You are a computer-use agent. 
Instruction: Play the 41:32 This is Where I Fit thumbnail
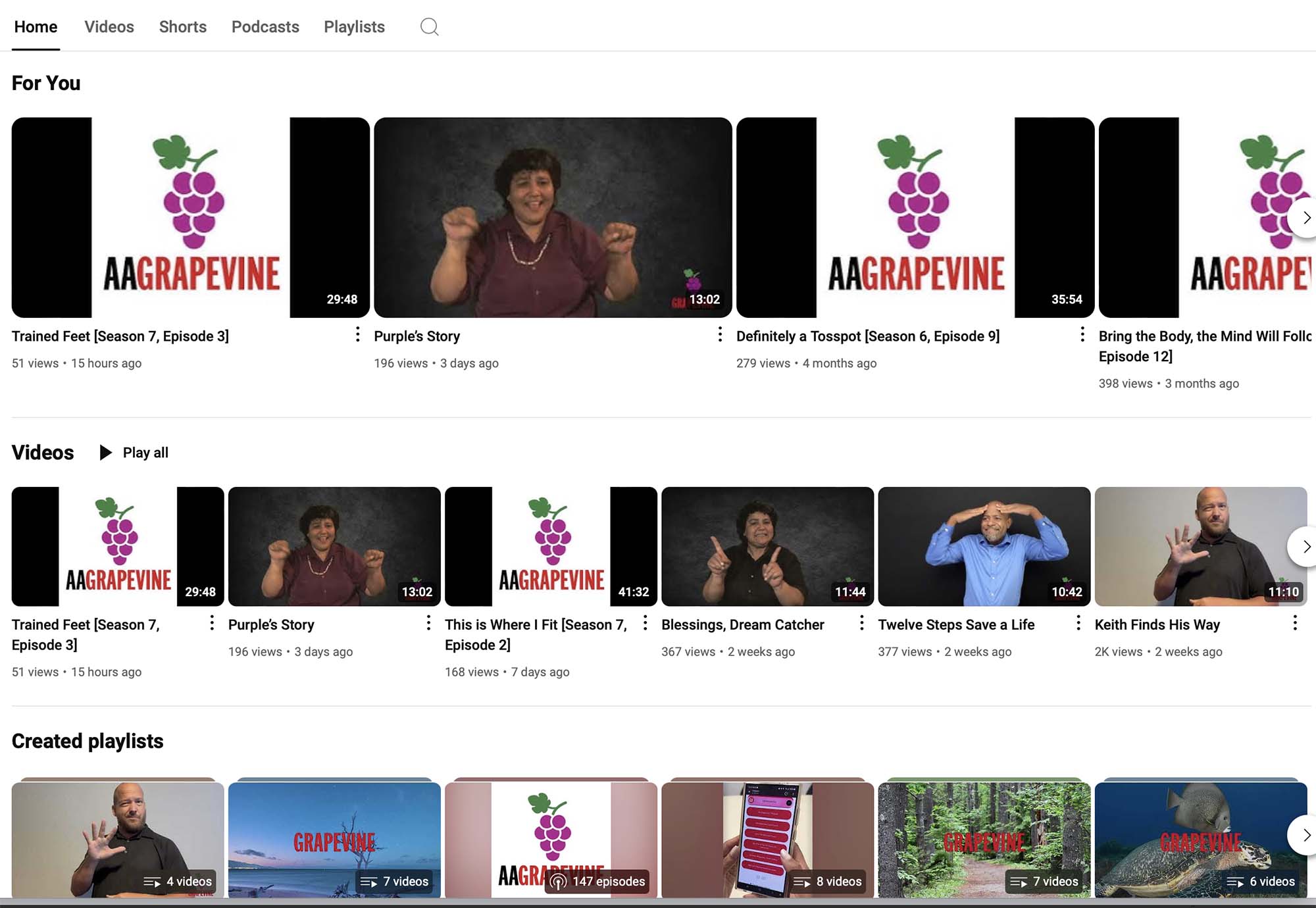[551, 546]
